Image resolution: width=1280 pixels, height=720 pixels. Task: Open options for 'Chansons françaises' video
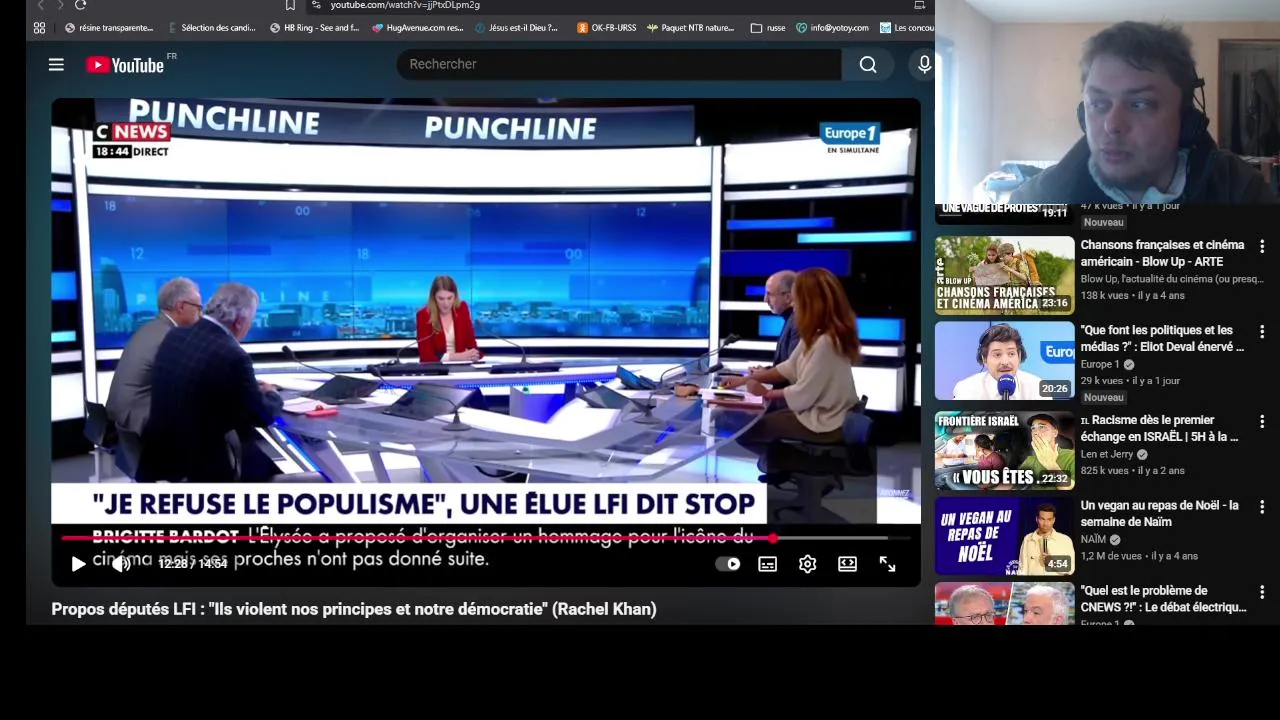tap(1262, 246)
